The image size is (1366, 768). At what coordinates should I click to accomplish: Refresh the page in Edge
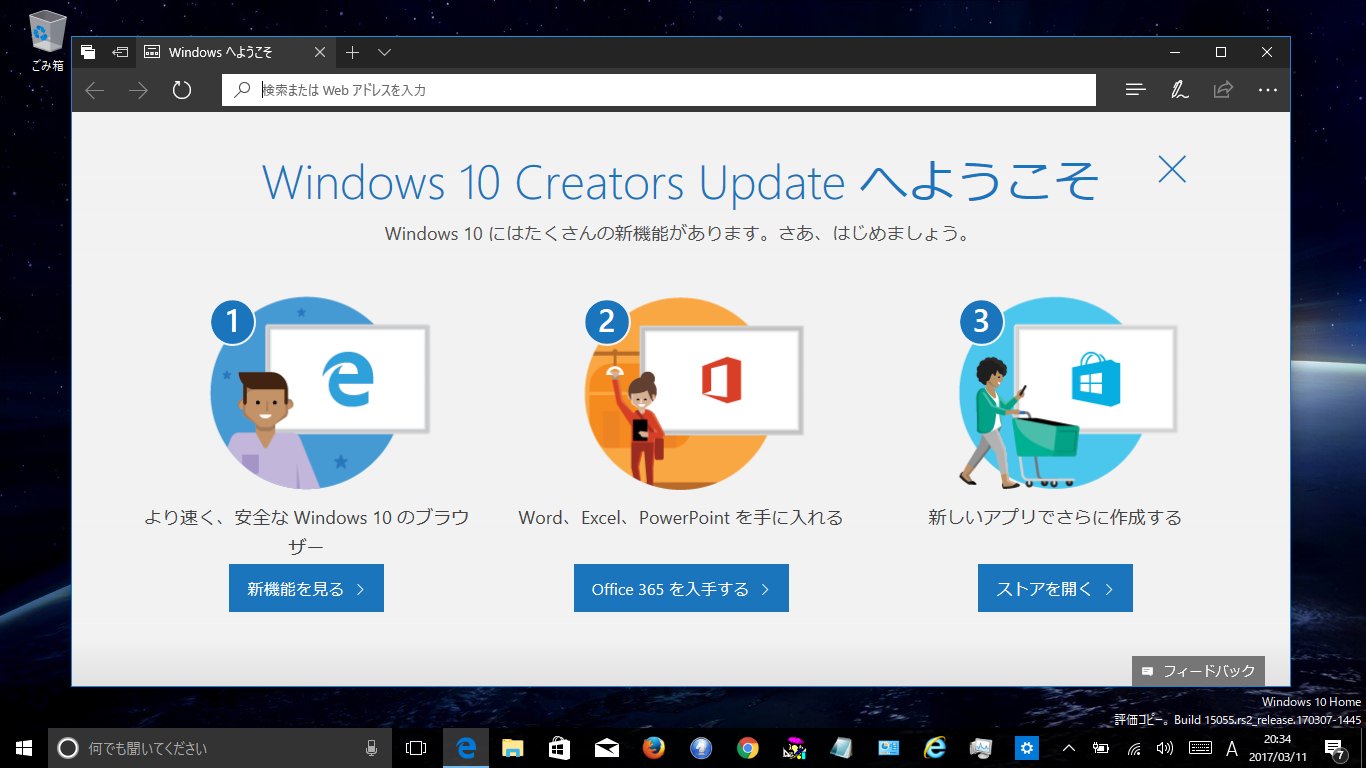tap(181, 90)
